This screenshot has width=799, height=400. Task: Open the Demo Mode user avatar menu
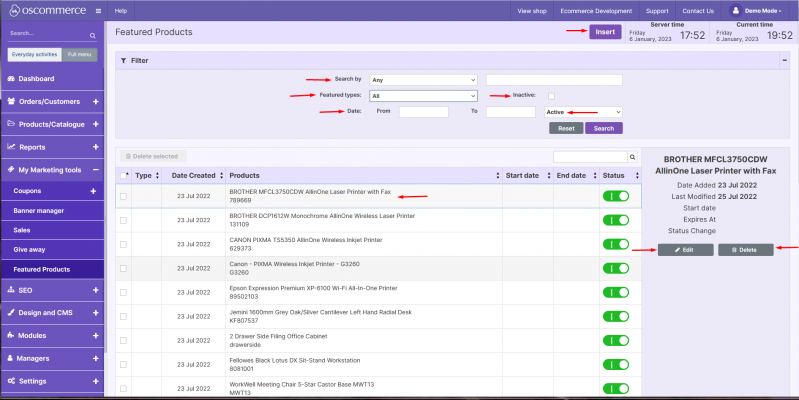coord(735,11)
